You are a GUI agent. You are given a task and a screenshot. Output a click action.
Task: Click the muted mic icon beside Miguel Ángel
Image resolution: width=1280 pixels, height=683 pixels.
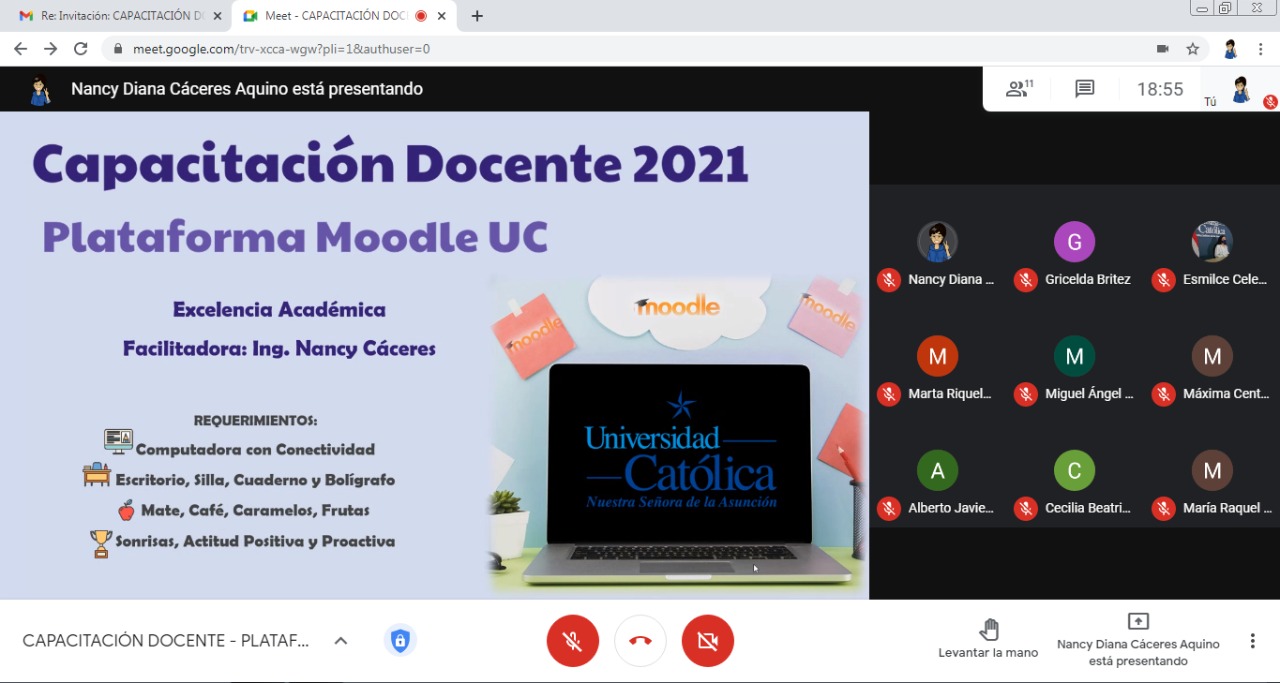click(x=1025, y=394)
